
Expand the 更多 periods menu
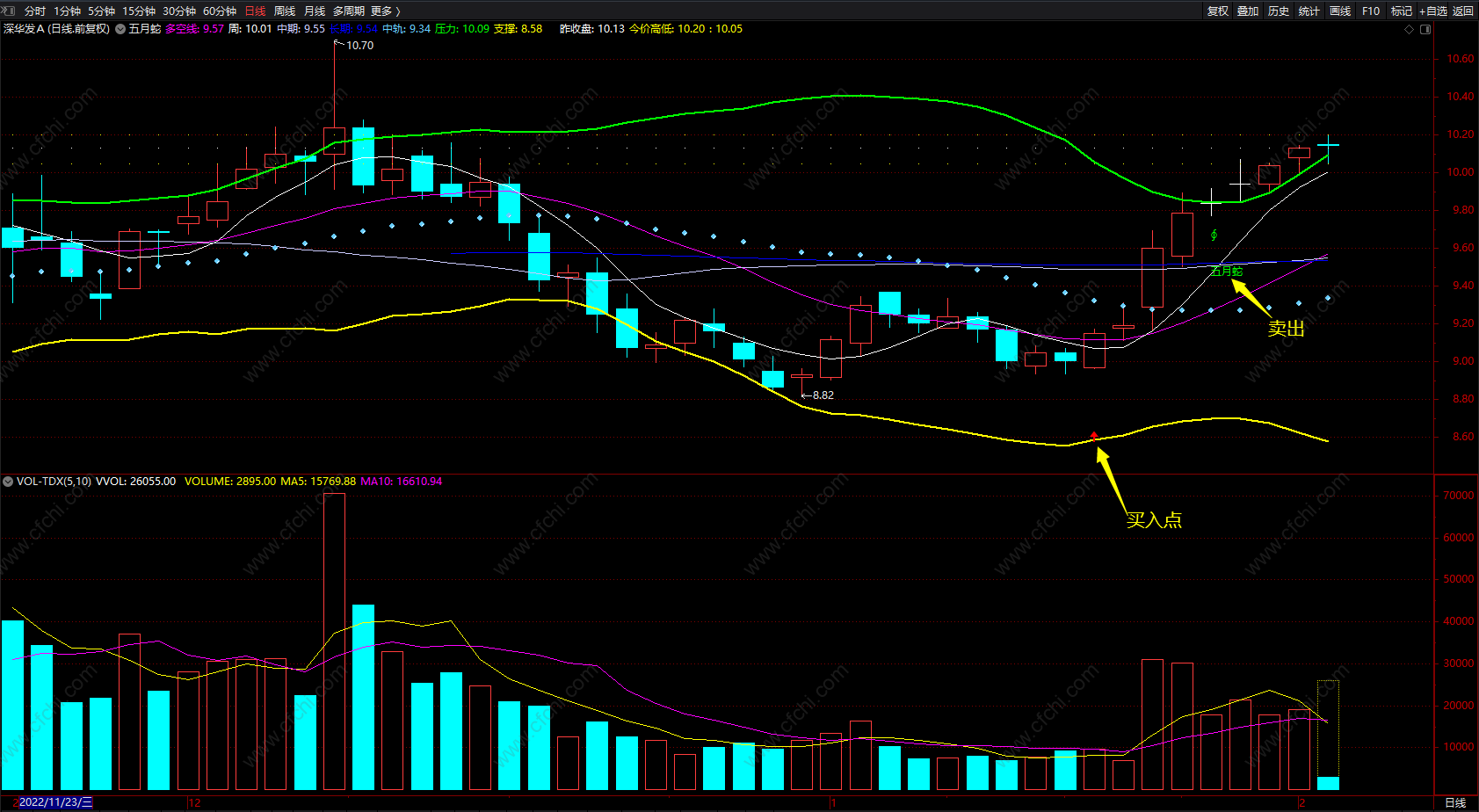(386, 11)
